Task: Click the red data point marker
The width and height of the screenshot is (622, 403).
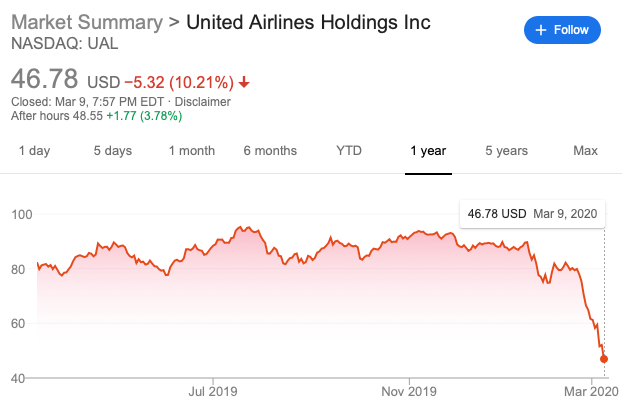Action: pos(604,359)
